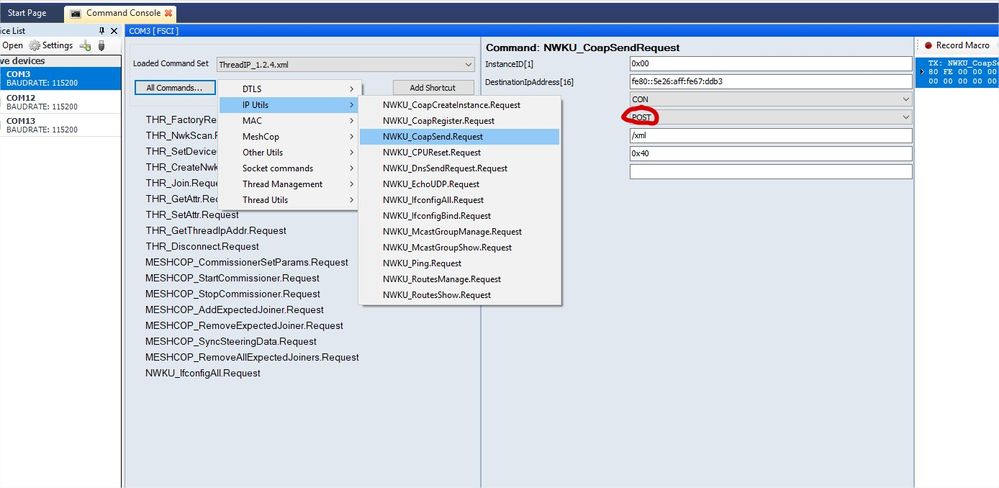Select MESHCOP_SyncSteeringData.Request shortcut
Viewport: 999px width, 488px height.
[x=231, y=341]
